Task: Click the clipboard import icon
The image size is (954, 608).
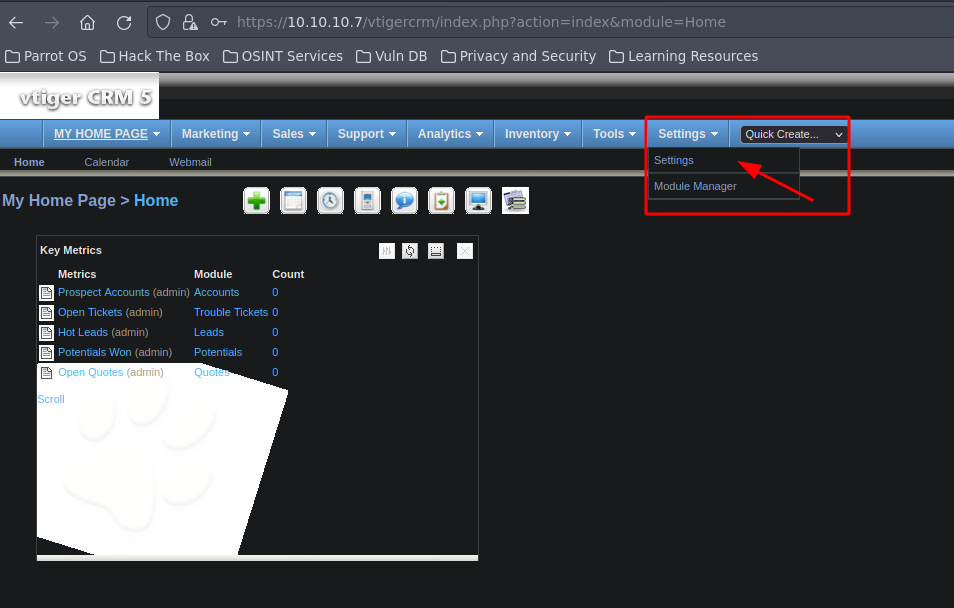Action: pos(441,201)
